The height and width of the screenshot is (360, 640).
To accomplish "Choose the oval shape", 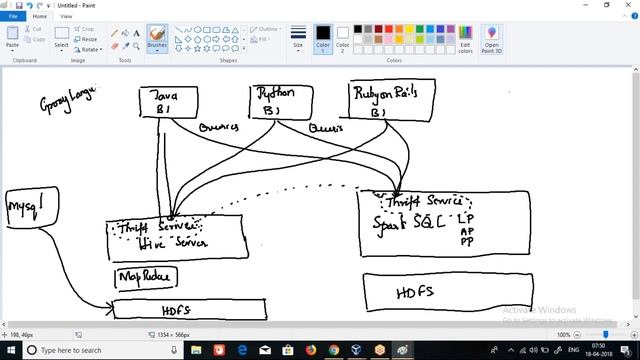I will click(198, 30).
